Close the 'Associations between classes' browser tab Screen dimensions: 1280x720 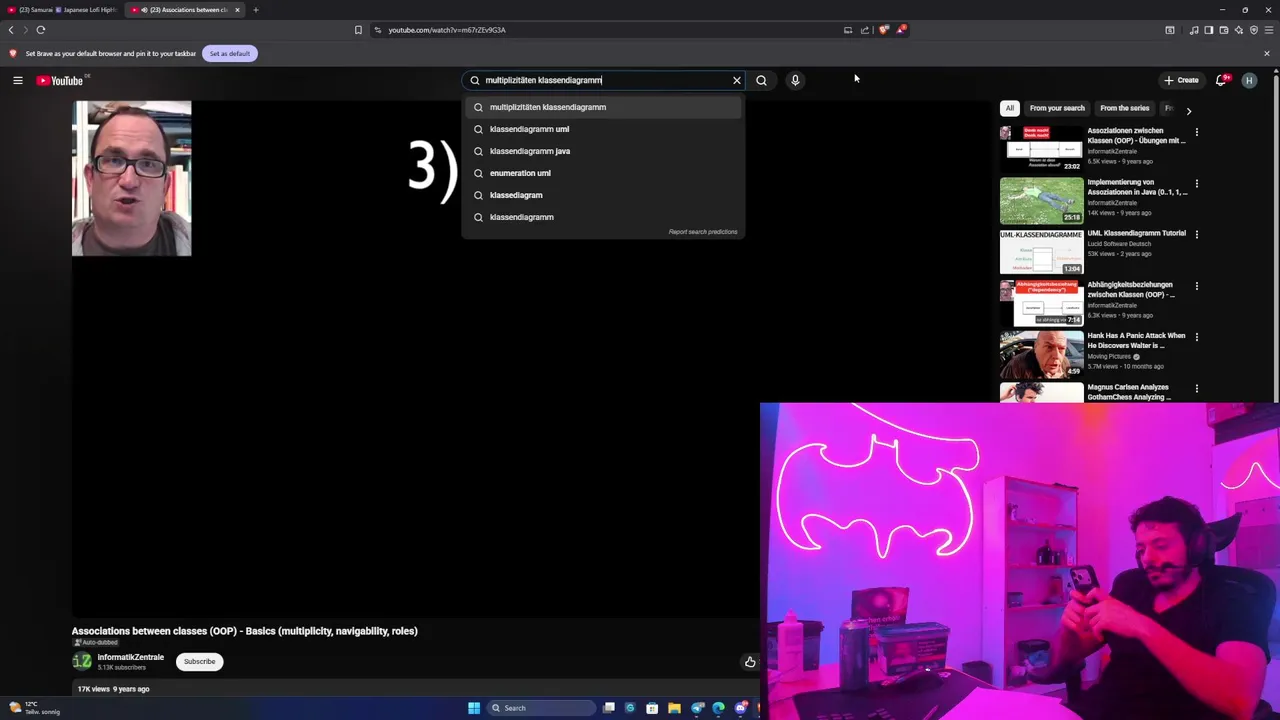pos(237,10)
